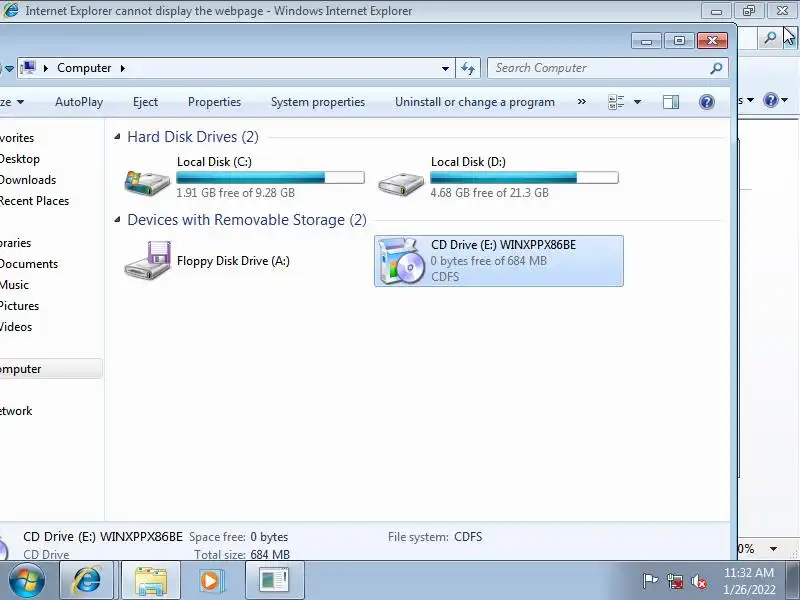Click the Internet Explorer search magnifier icon
The height and width of the screenshot is (600, 800).
pos(770,38)
